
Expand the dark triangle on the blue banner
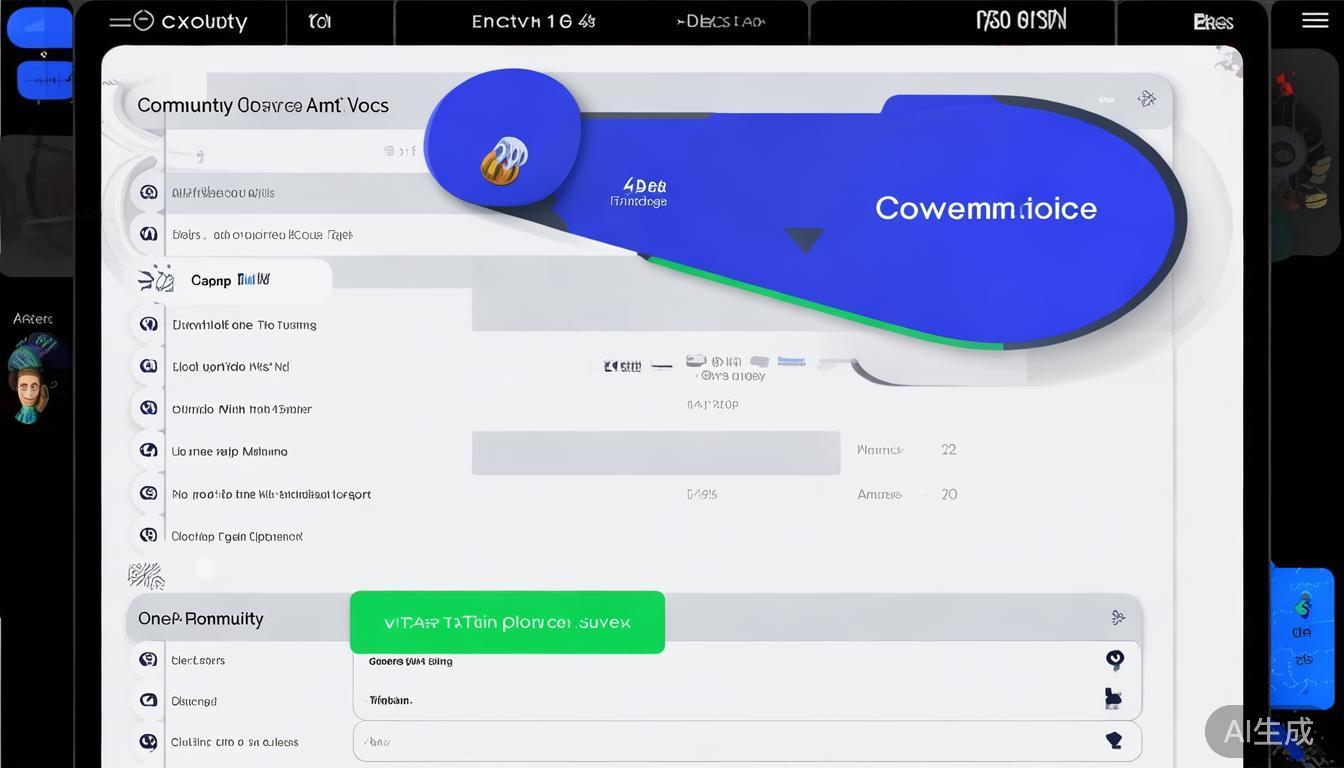click(x=805, y=238)
